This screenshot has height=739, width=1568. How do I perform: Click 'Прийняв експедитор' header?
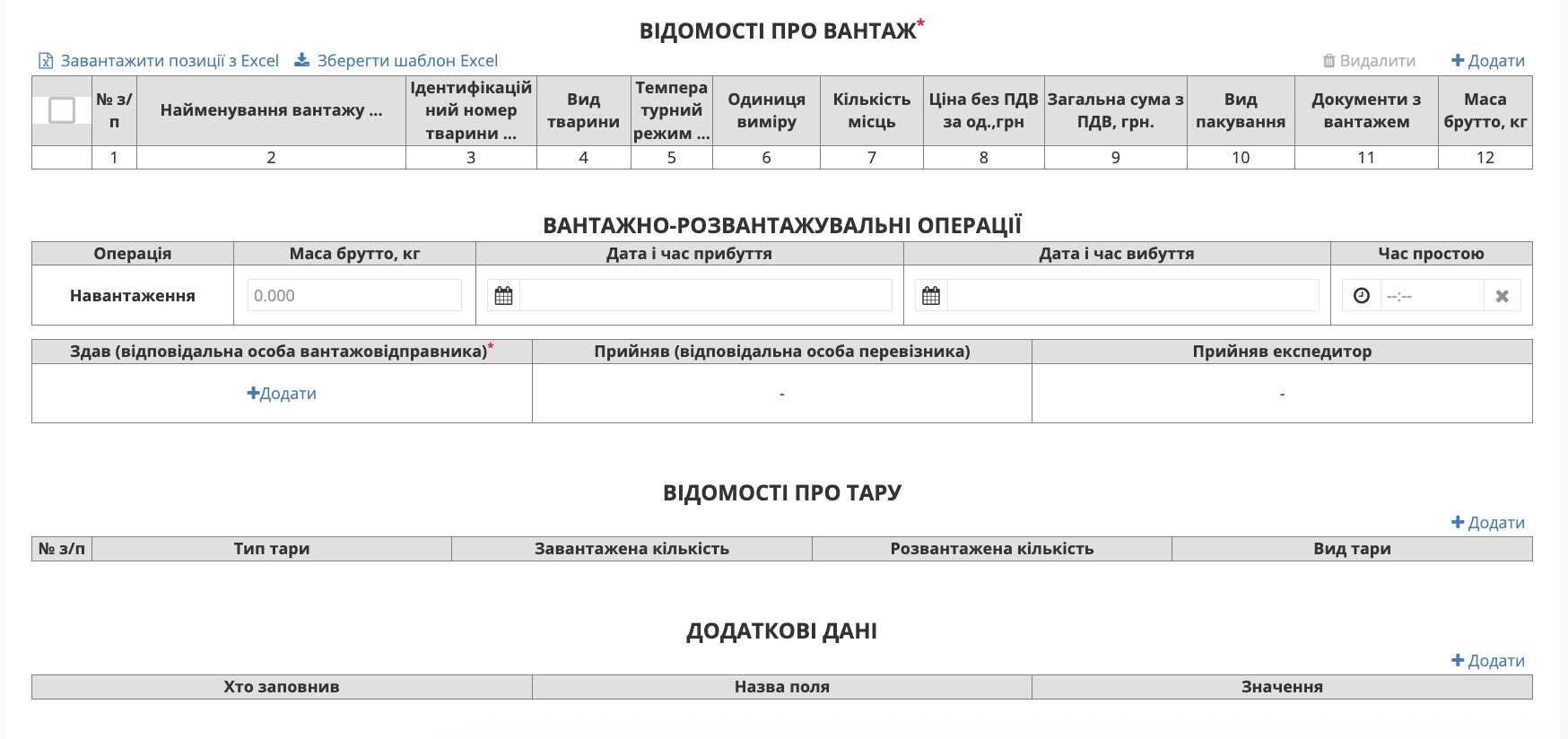click(x=1282, y=352)
